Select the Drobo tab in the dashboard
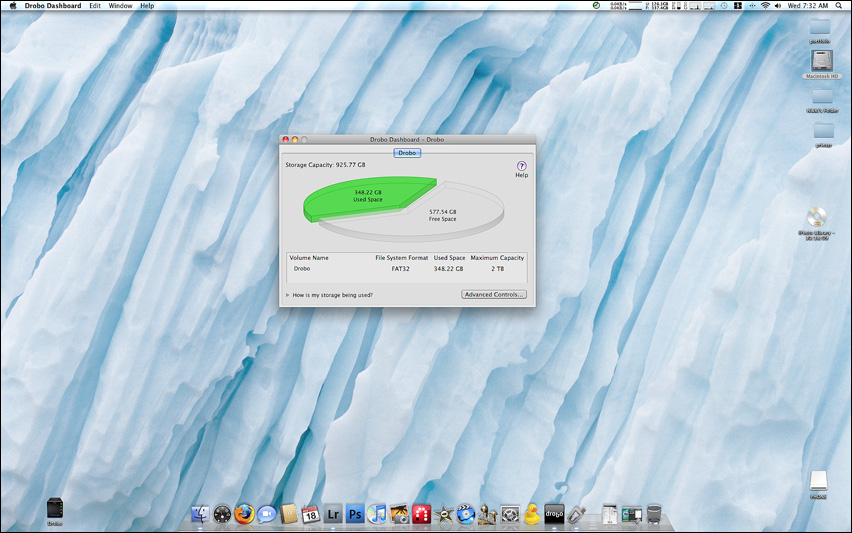This screenshot has height=533, width=852. [407, 153]
